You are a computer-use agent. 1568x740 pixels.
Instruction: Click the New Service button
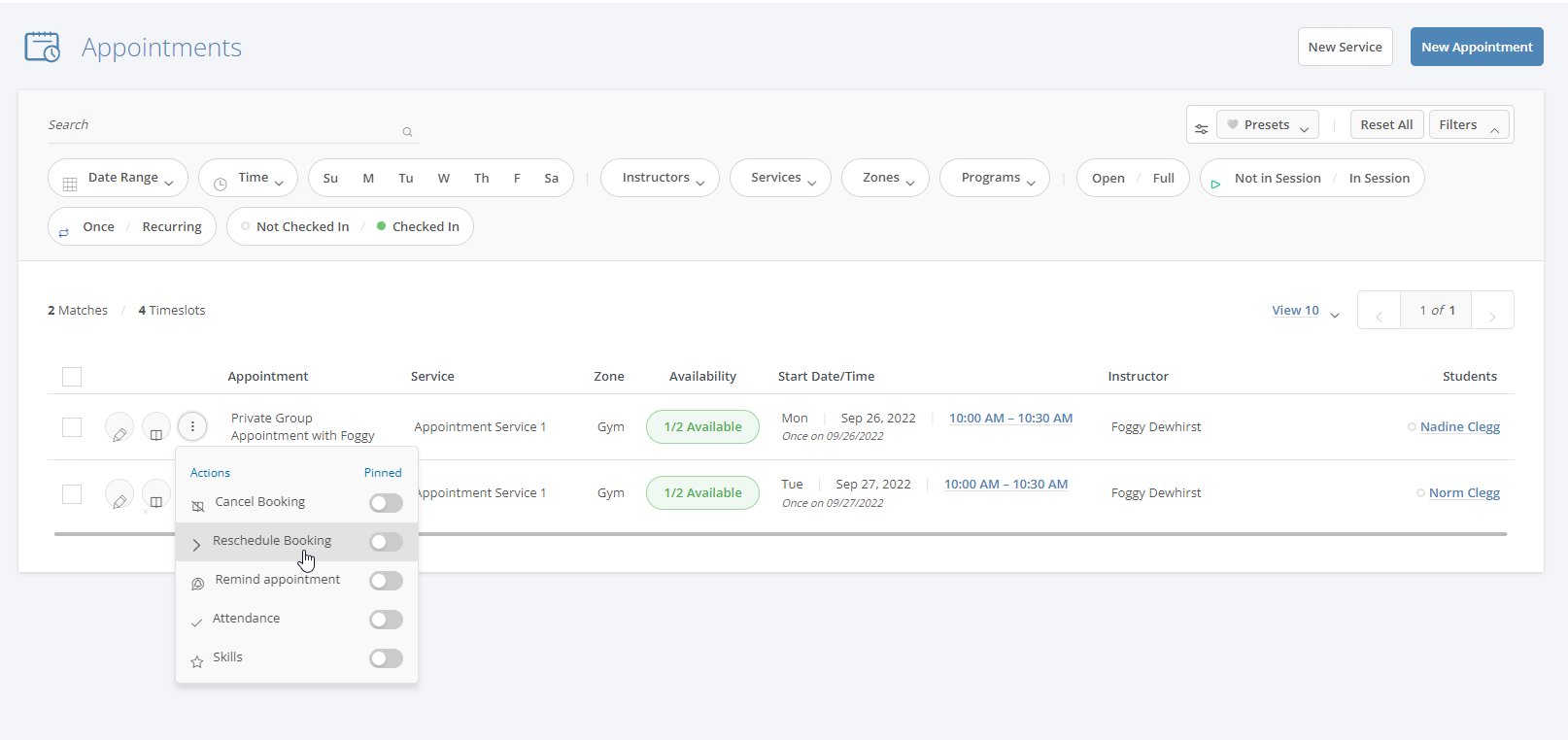pos(1346,47)
